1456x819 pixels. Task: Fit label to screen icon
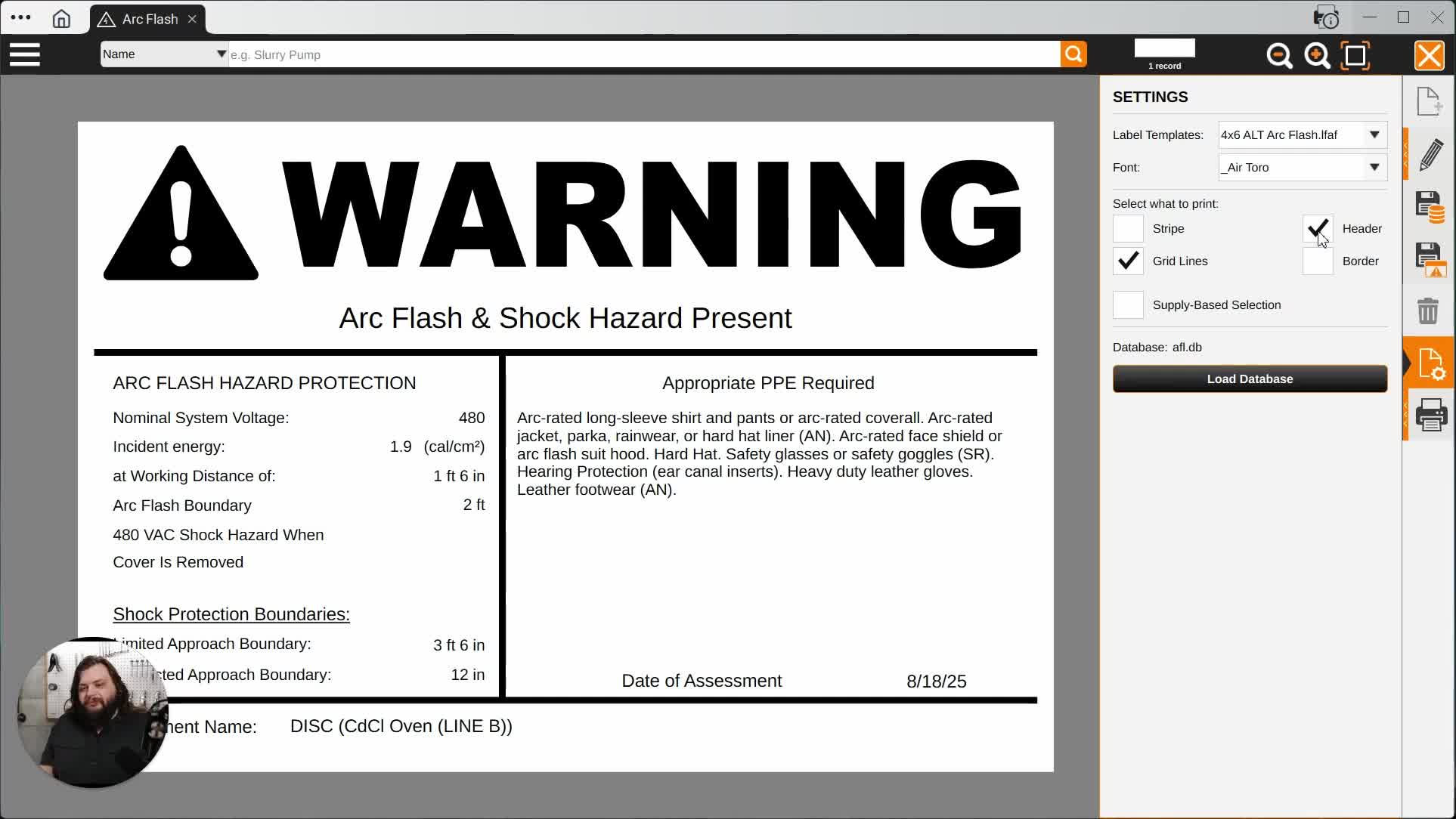(1355, 55)
